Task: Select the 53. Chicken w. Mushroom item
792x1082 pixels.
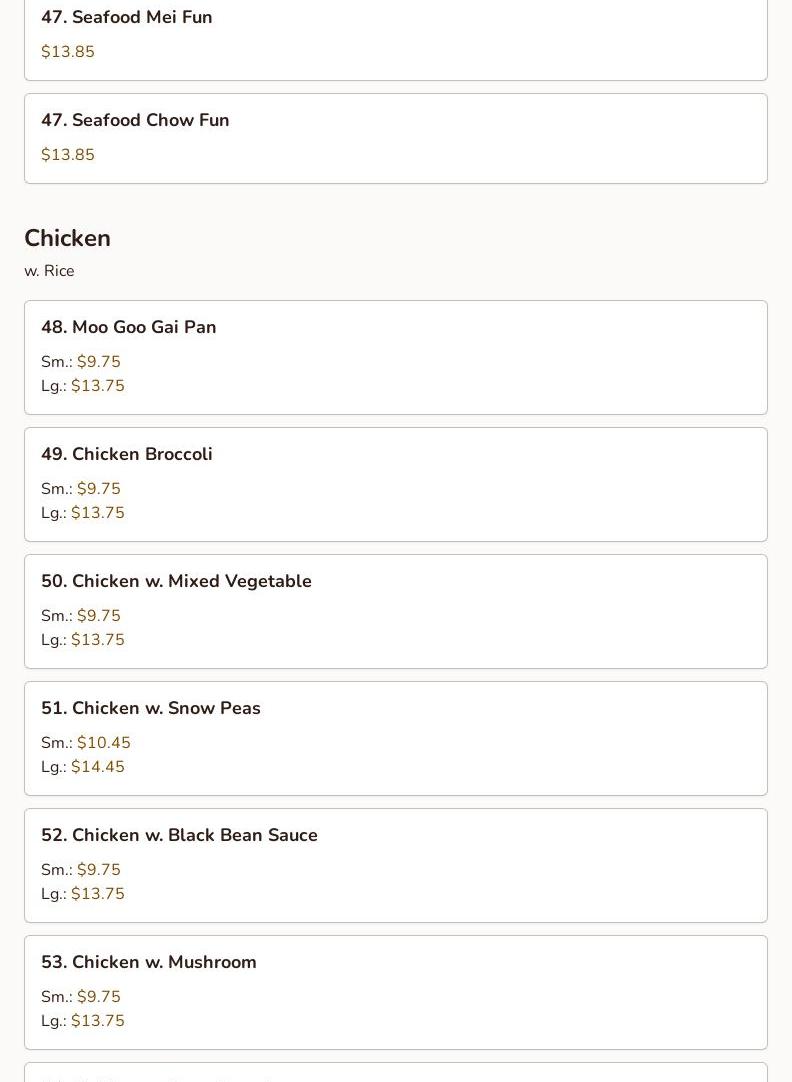Action: 148,962
